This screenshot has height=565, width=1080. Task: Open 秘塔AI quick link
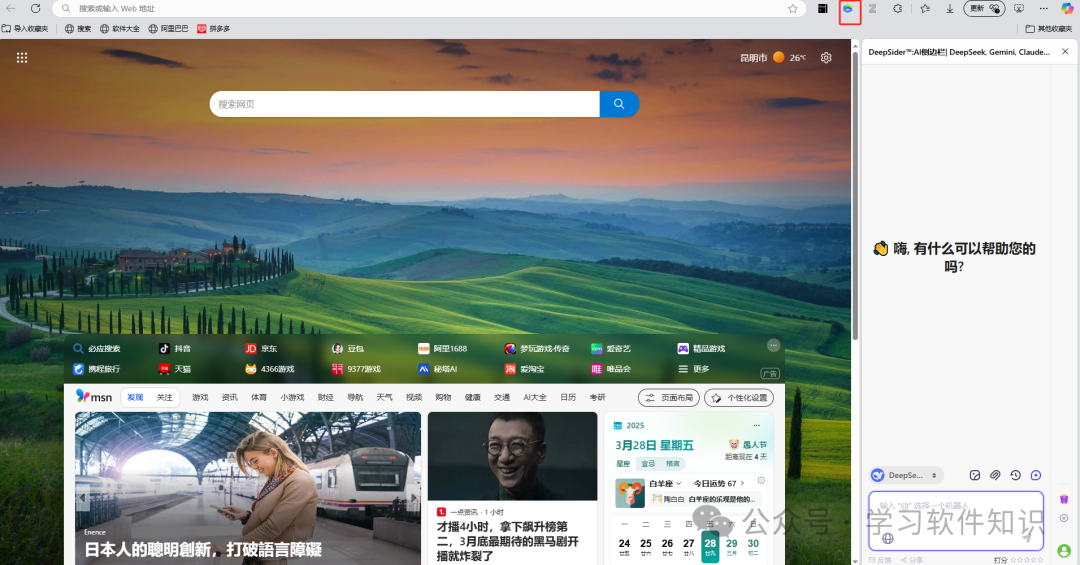[x=437, y=369]
